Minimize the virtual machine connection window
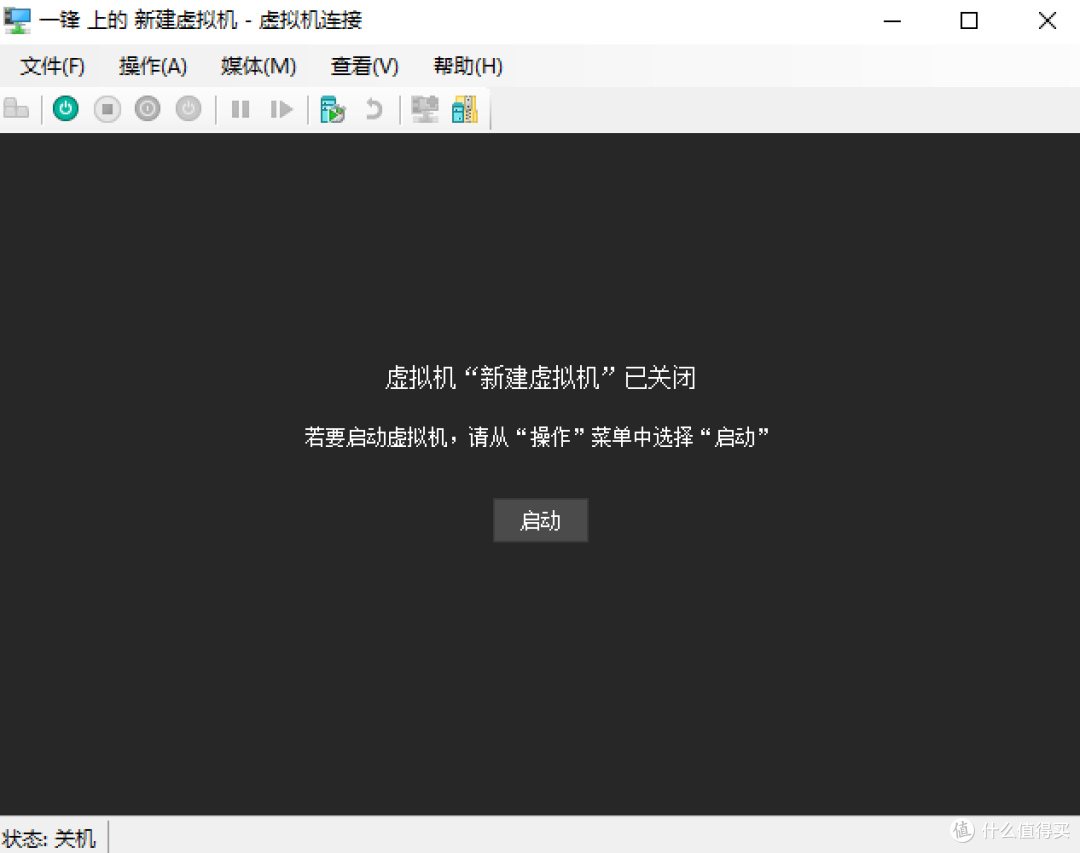This screenshot has height=853, width=1080. point(893,21)
